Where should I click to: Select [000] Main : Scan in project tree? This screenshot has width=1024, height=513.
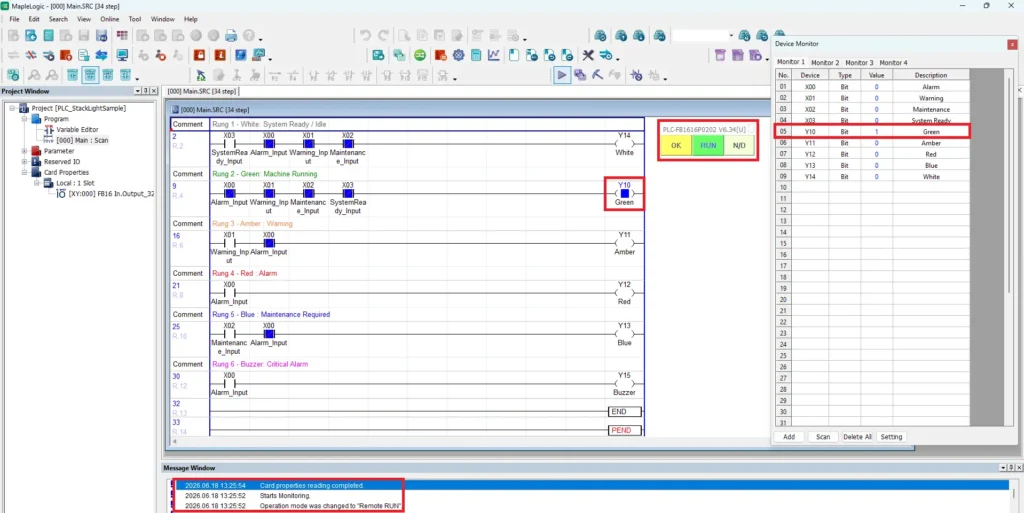tap(82, 140)
